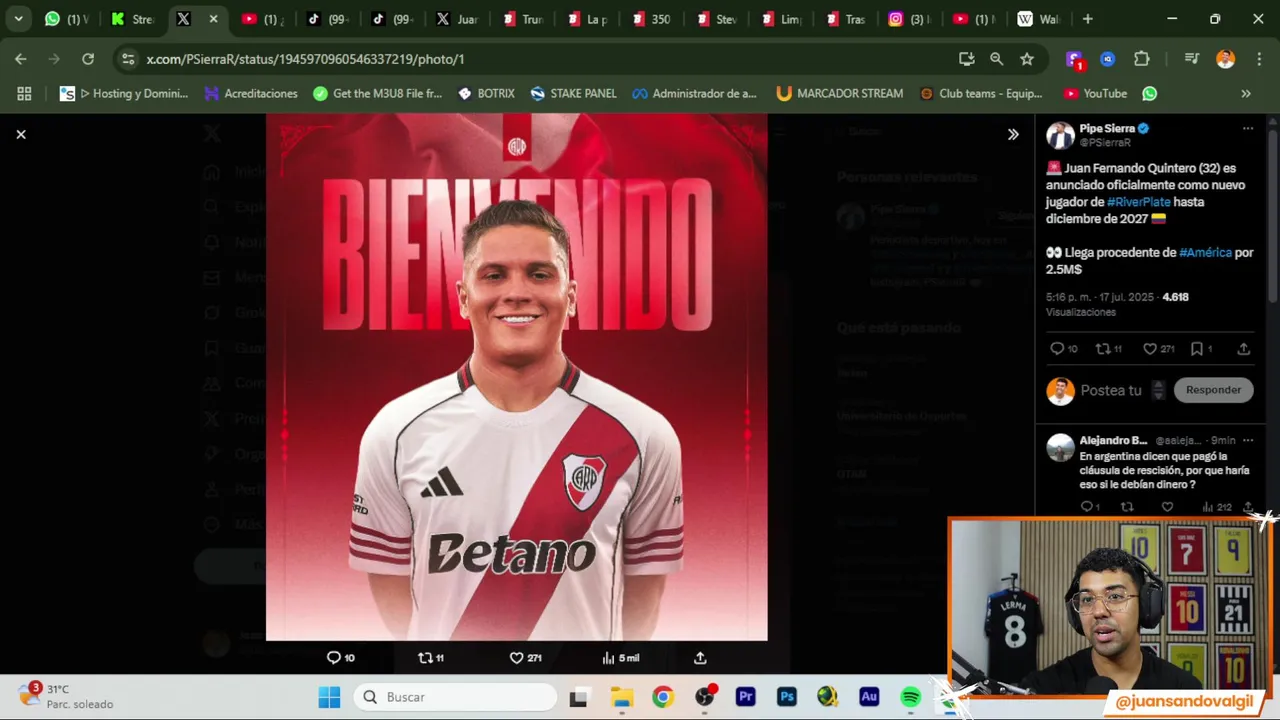This screenshot has height=720, width=1280.
Task: Open Adobe Audition from the taskbar
Action: coord(868,697)
